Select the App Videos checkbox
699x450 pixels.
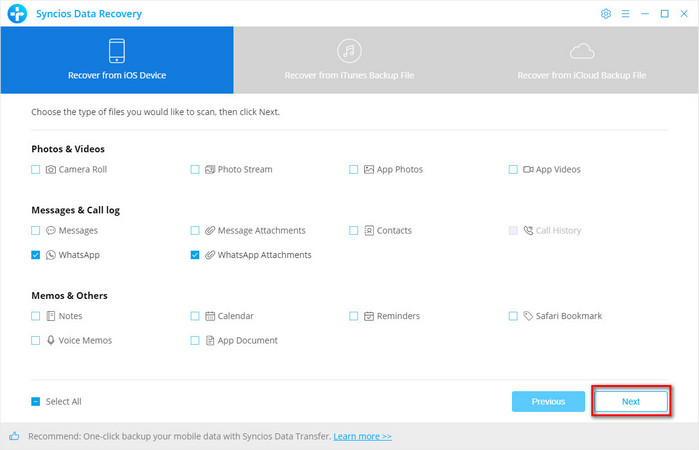coord(513,169)
